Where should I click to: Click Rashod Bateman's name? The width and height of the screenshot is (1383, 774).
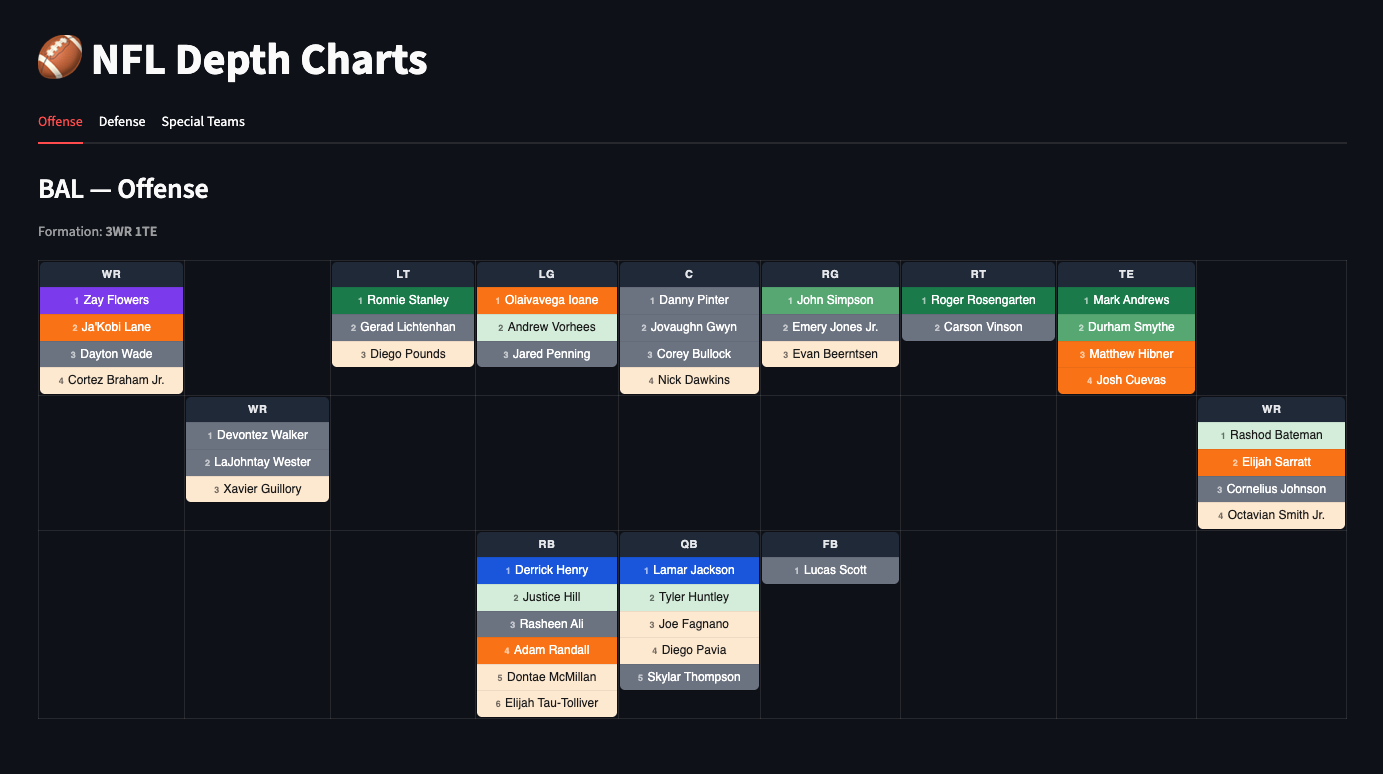coord(1271,435)
